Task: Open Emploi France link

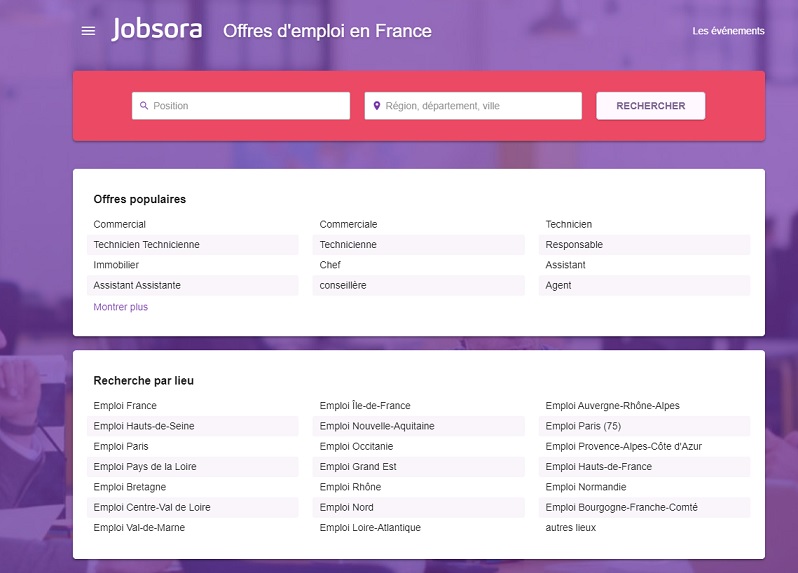Action: click(125, 406)
